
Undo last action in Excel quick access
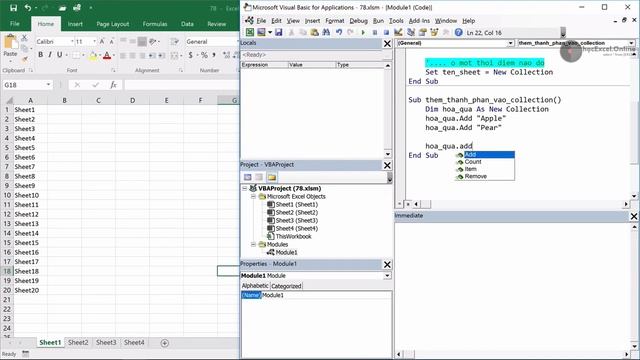coord(27,8)
